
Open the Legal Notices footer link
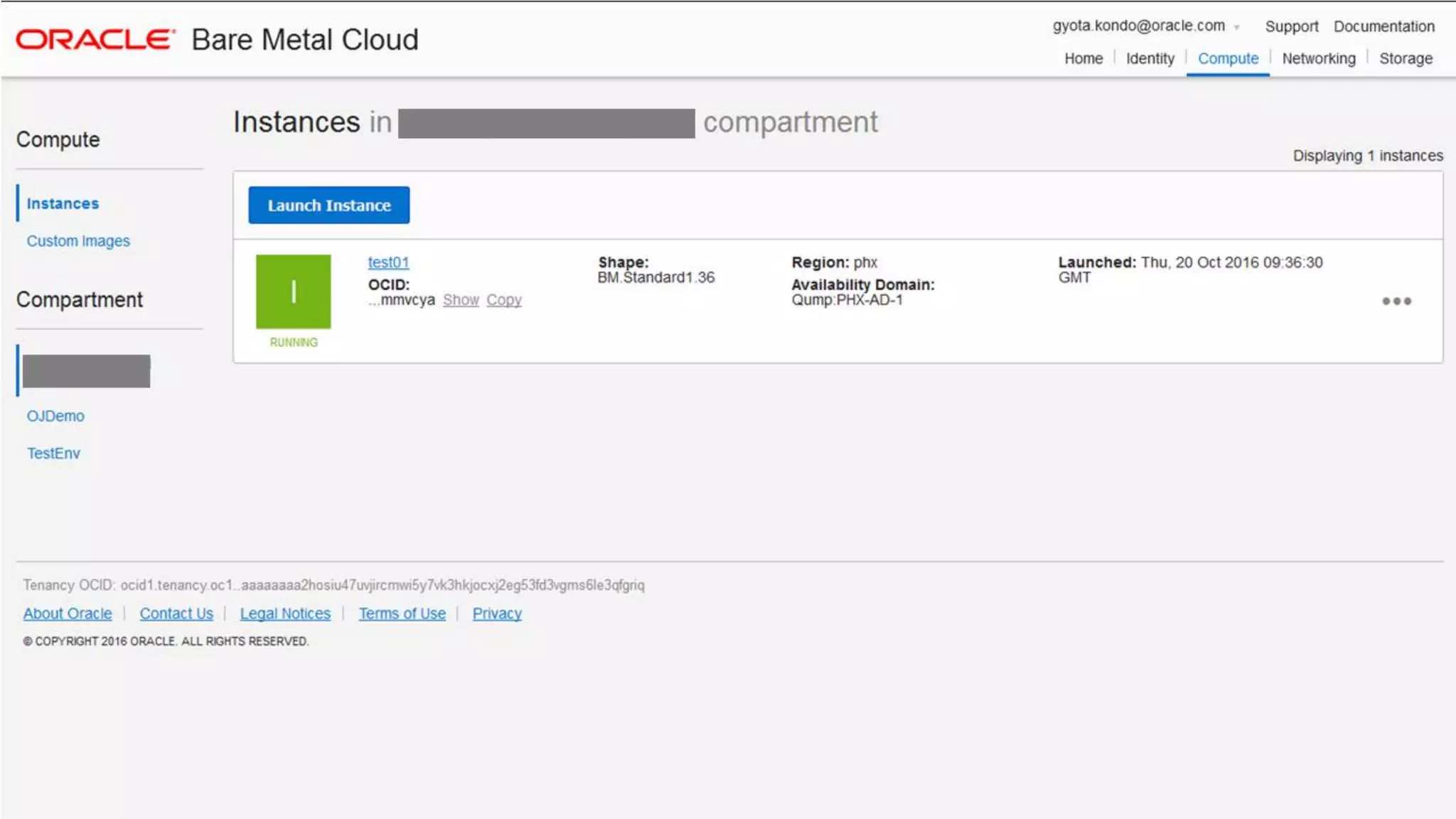pyautogui.click(x=285, y=614)
